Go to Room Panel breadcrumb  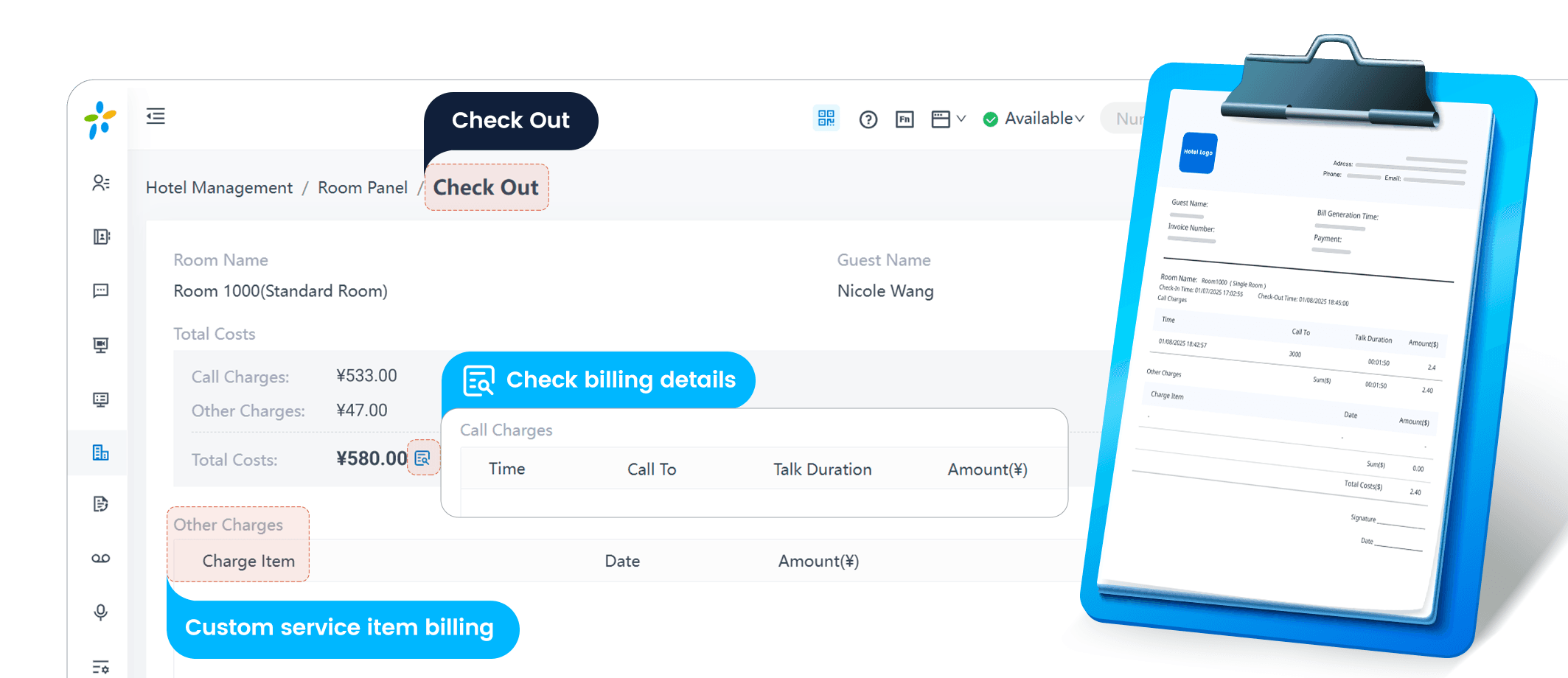click(x=363, y=188)
